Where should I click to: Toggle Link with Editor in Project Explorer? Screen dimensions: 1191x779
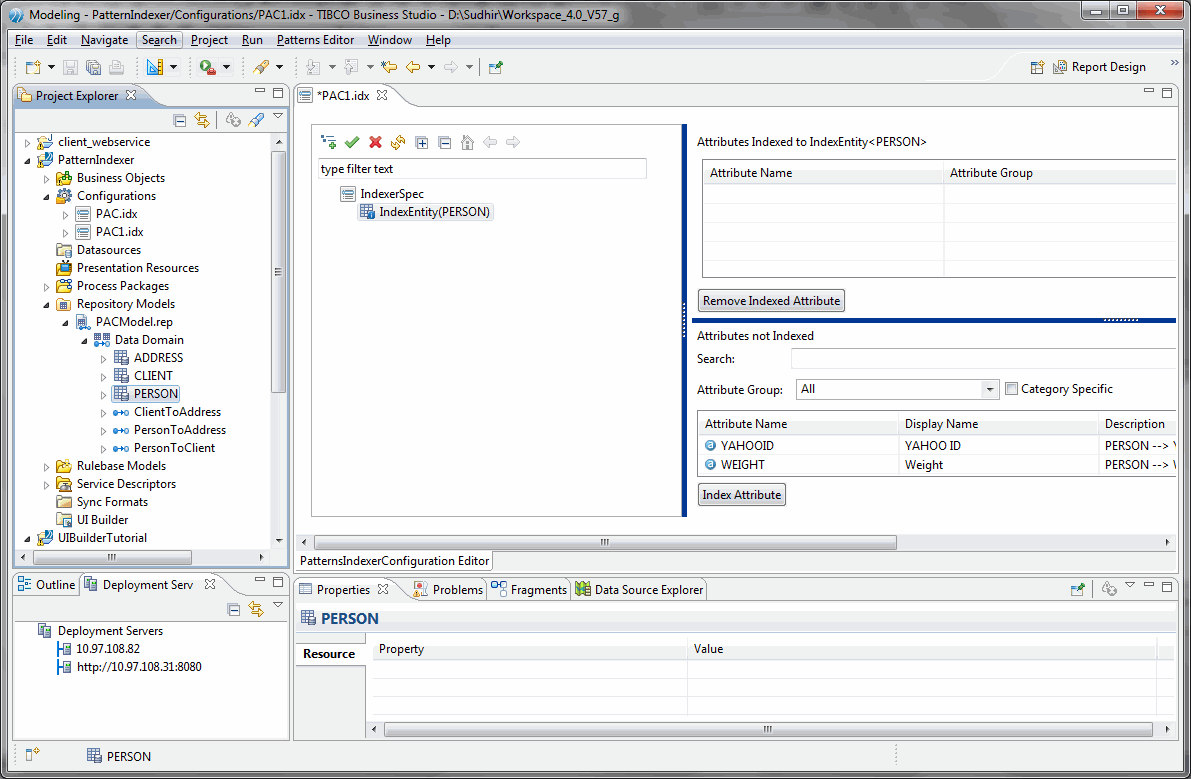pos(202,120)
